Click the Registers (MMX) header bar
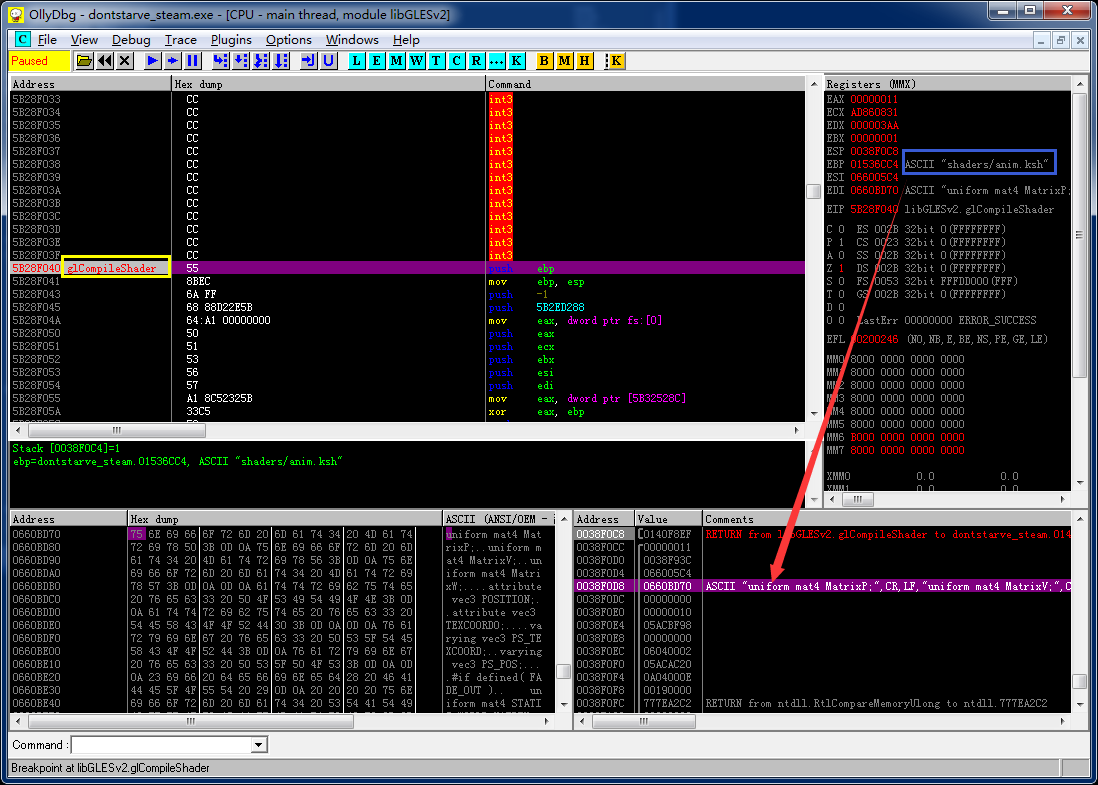This screenshot has height=785, width=1098. coord(947,84)
